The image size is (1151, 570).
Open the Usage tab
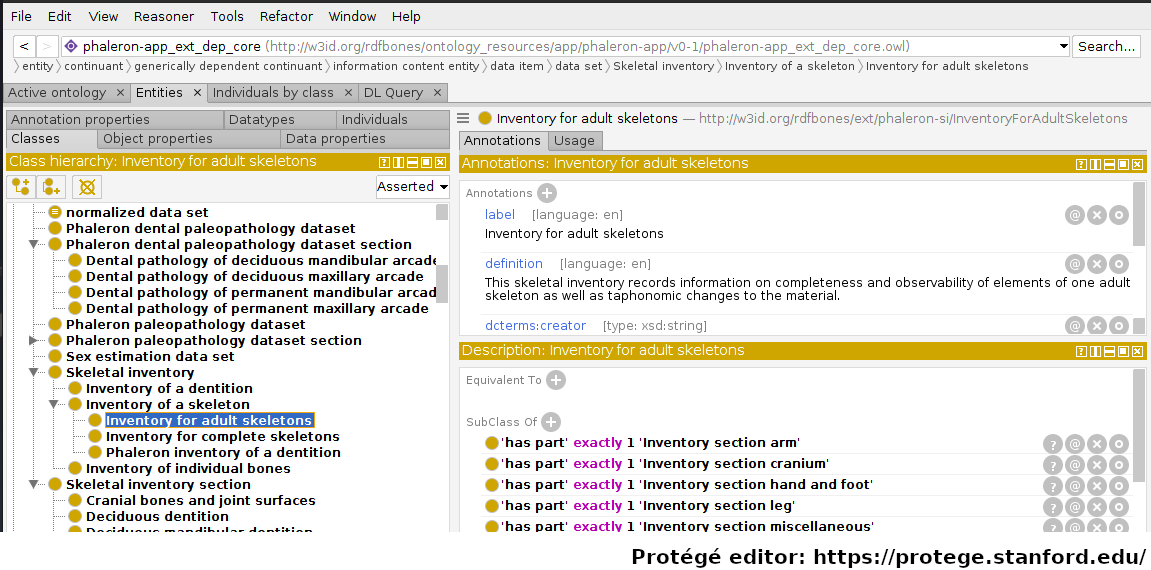pos(575,141)
